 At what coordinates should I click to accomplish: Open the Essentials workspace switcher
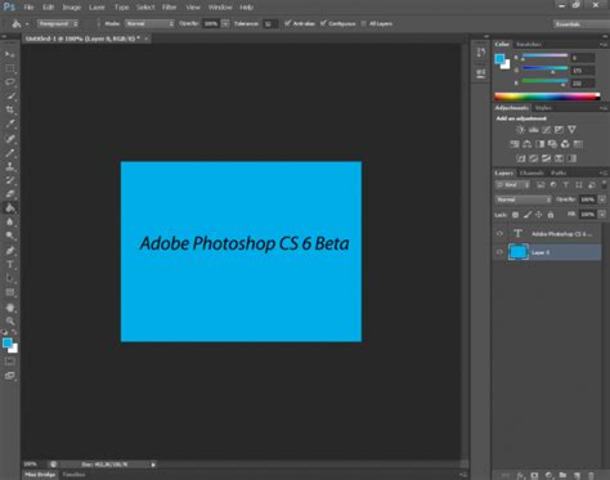click(x=581, y=24)
